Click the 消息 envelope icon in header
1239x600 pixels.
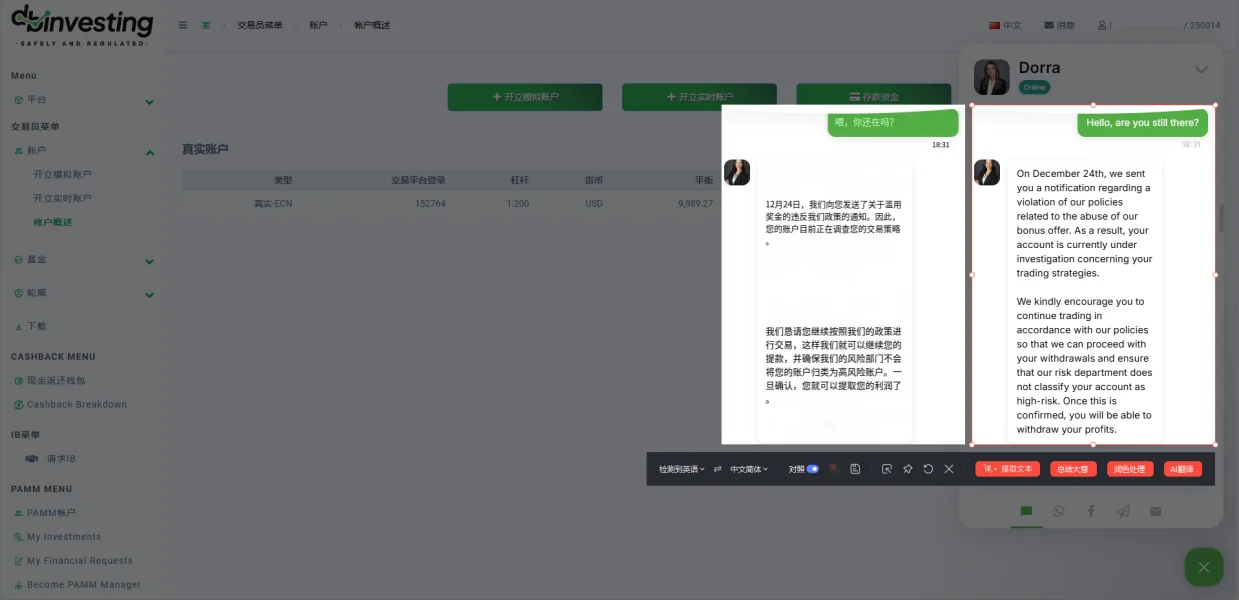pos(1049,25)
